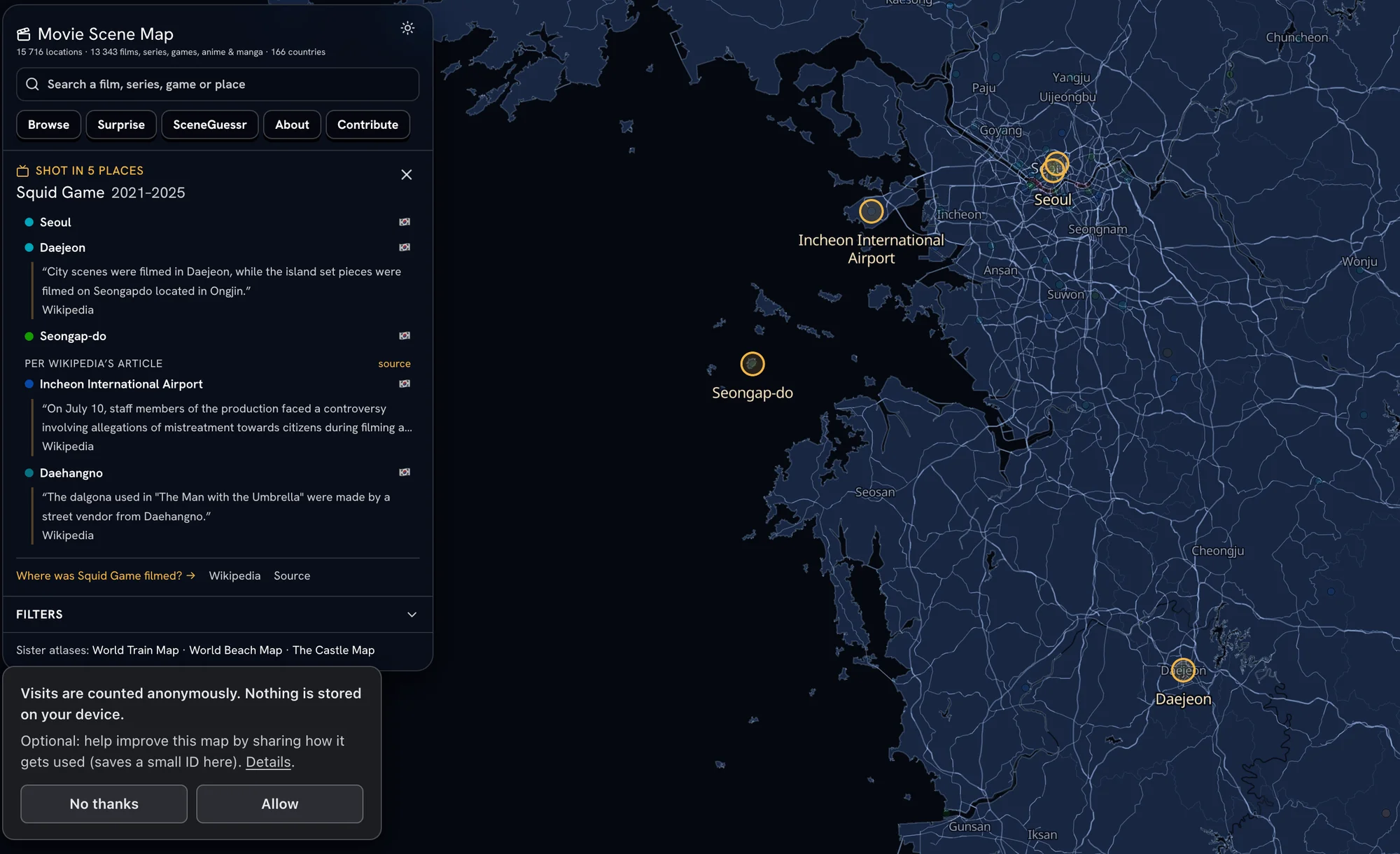This screenshot has height=854, width=1400.
Task: Select the Seongap-do location row
Action: pos(218,336)
